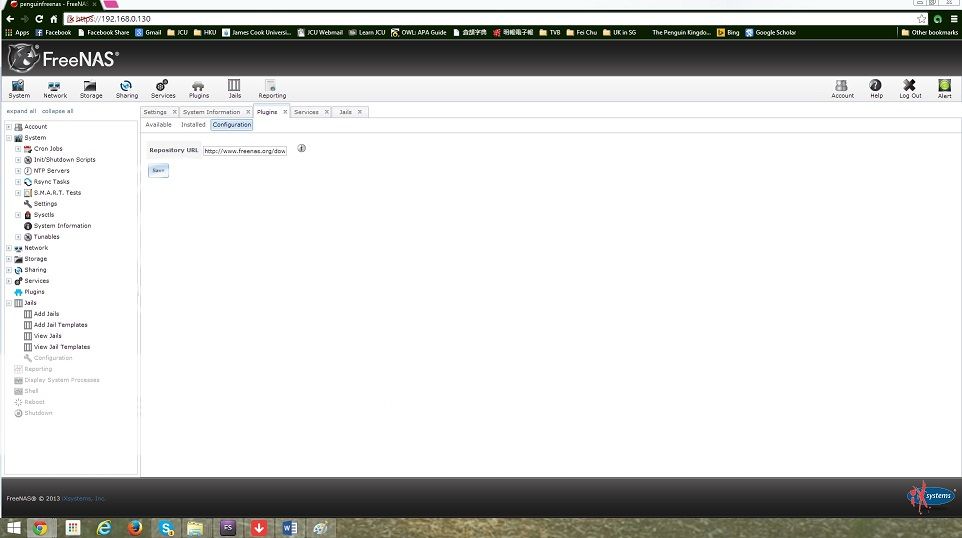Open the Services toolbar icon
The height and width of the screenshot is (538, 962).
tap(163, 89)
